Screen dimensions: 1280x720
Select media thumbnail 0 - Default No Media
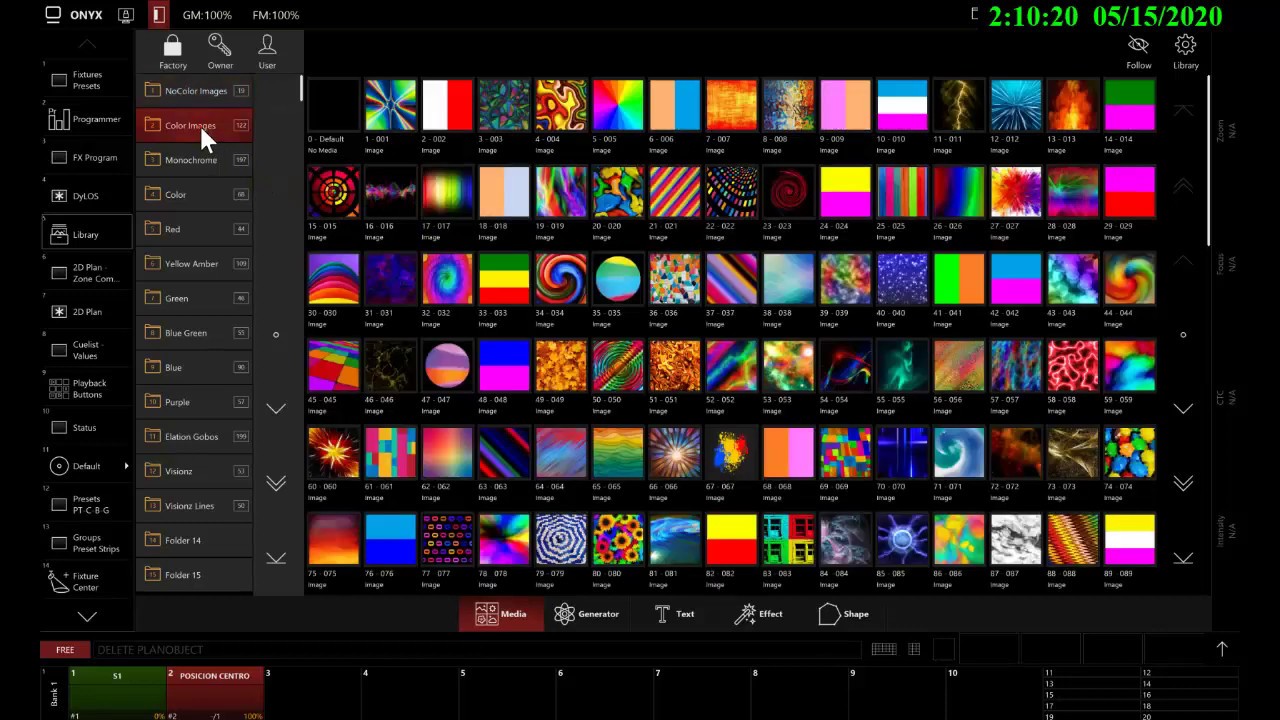coord(333,105)
